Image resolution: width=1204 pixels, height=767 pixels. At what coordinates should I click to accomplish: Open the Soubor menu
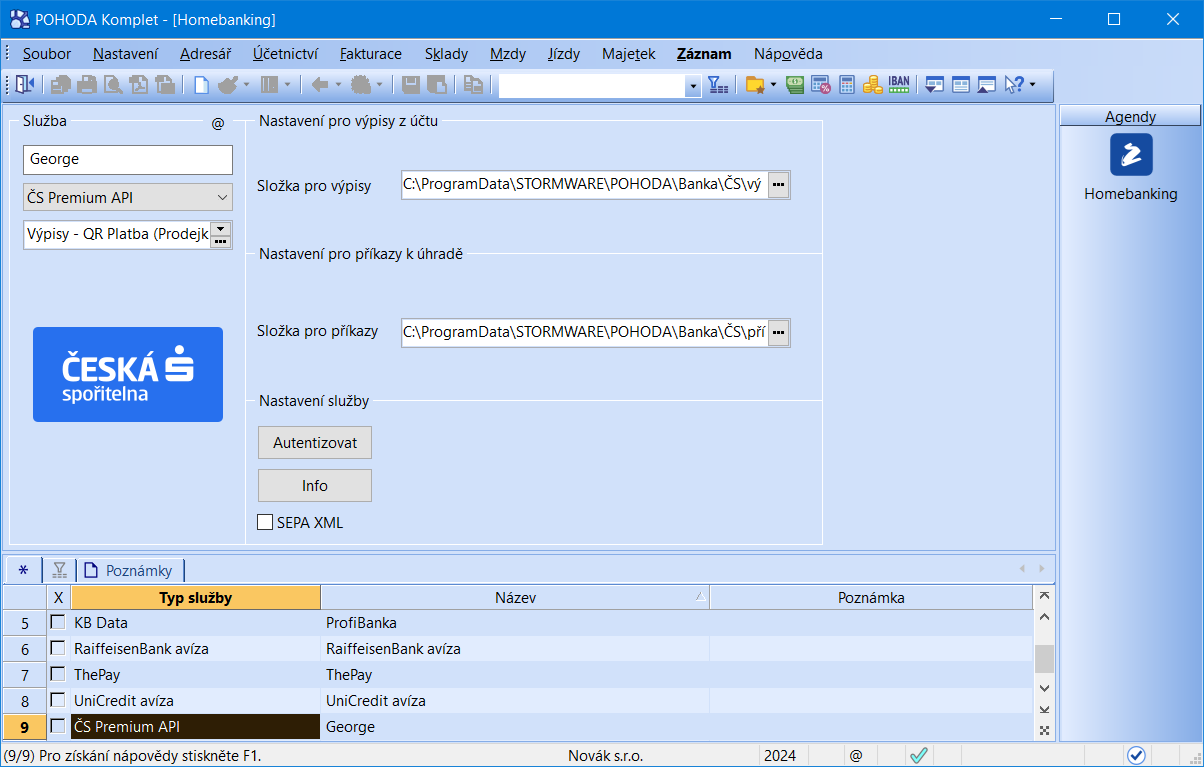tap(46, 54)
